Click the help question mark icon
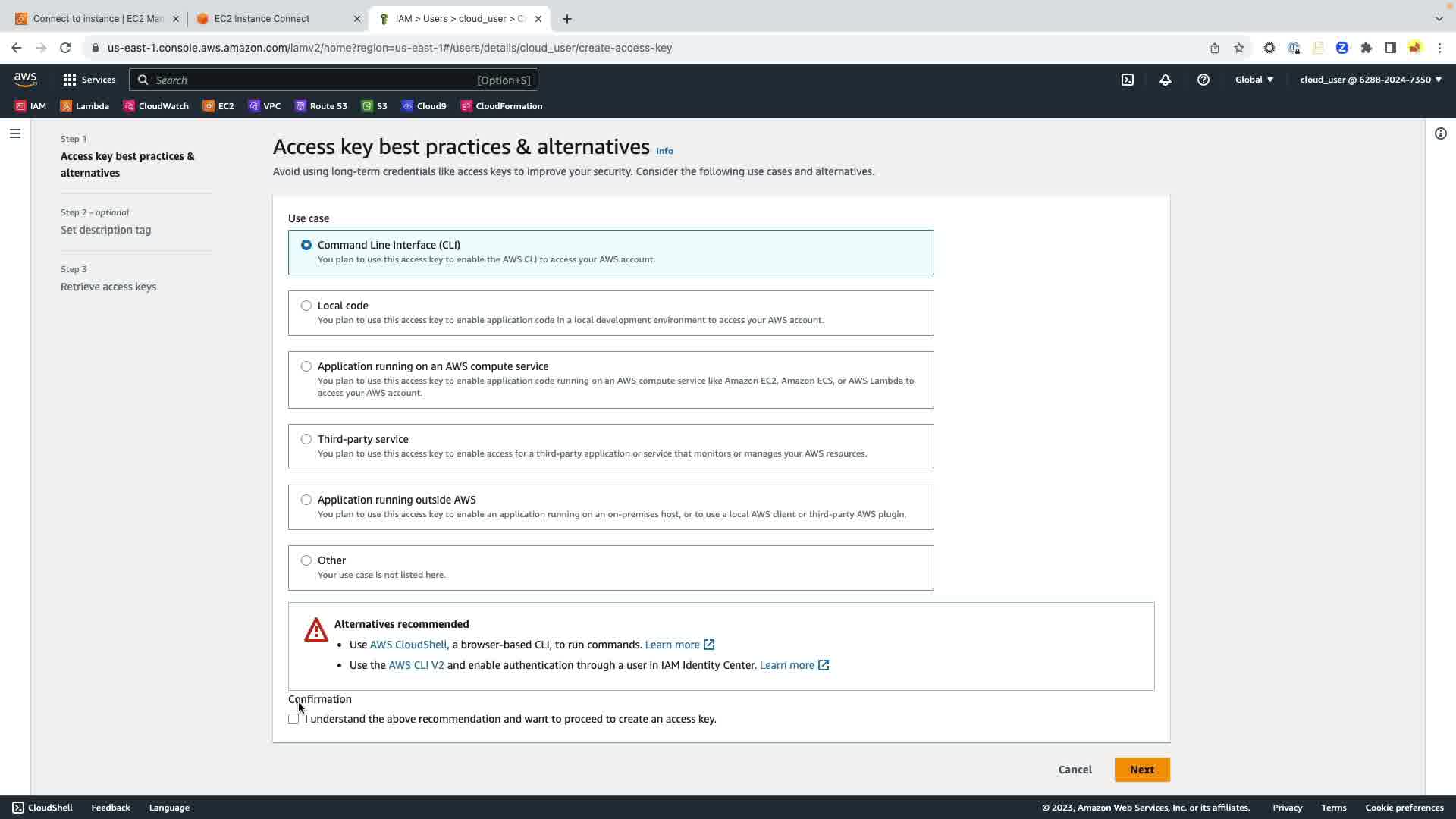The image size is (1456, 819). click(1203, 80)
